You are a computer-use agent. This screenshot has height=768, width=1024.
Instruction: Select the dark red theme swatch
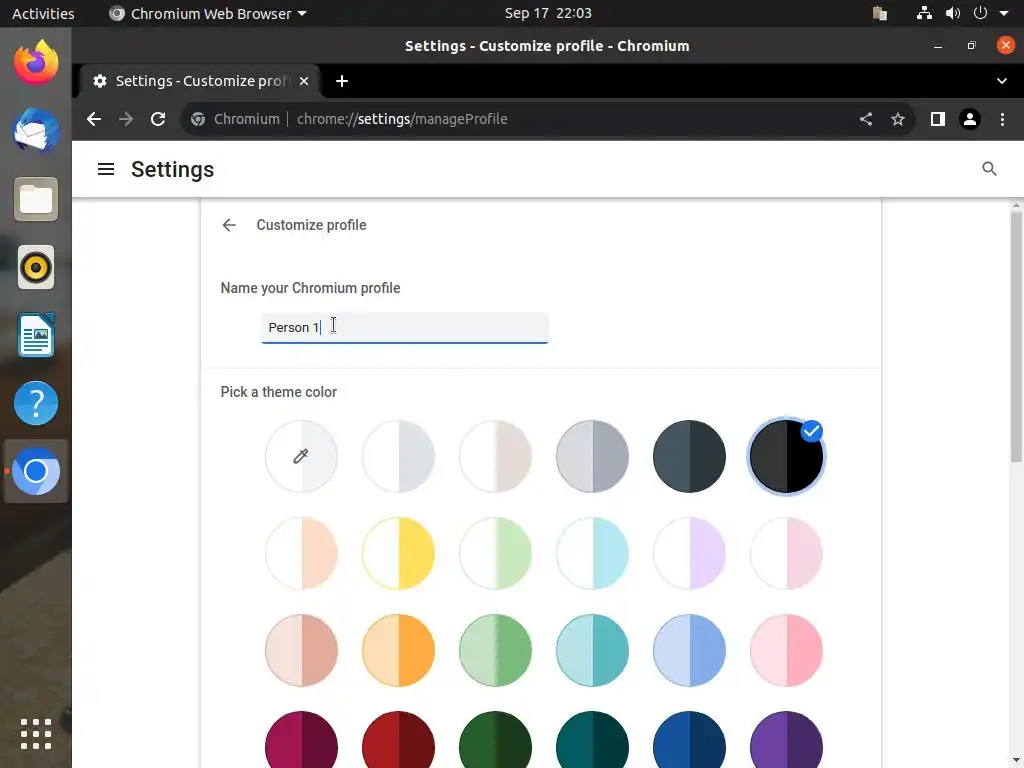point(398,739)
